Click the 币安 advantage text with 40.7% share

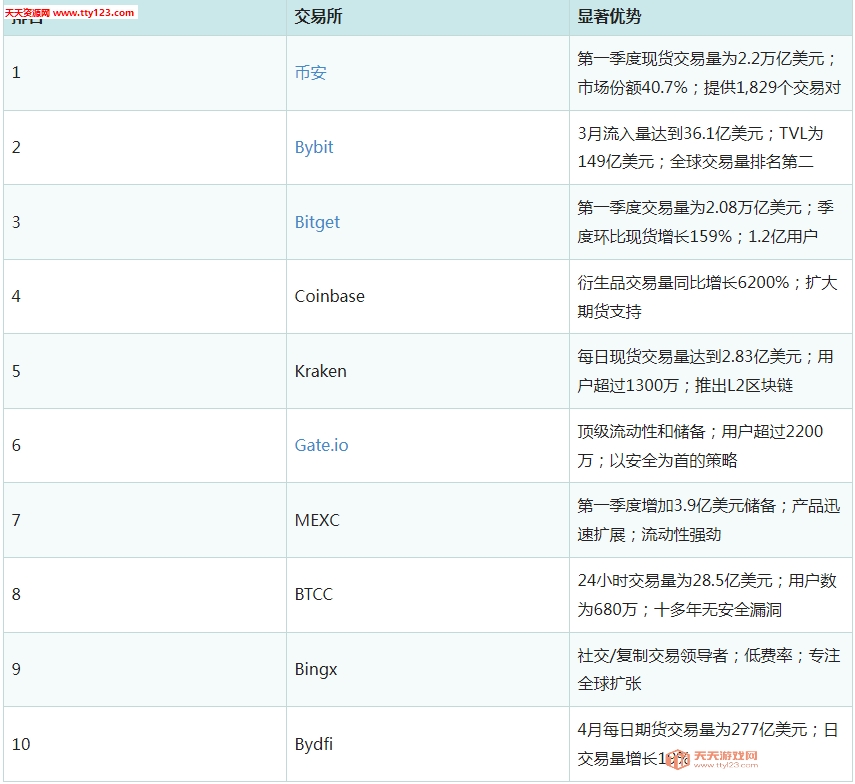709,73
